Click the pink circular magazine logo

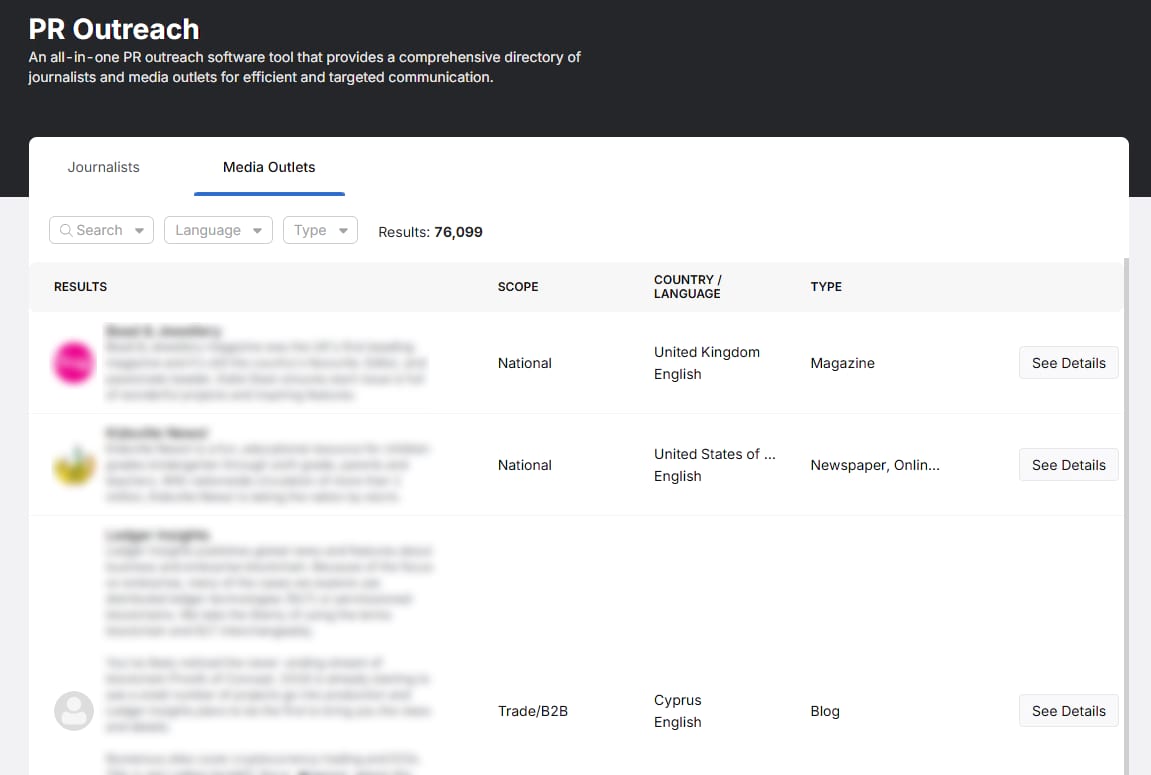point(73,363)
